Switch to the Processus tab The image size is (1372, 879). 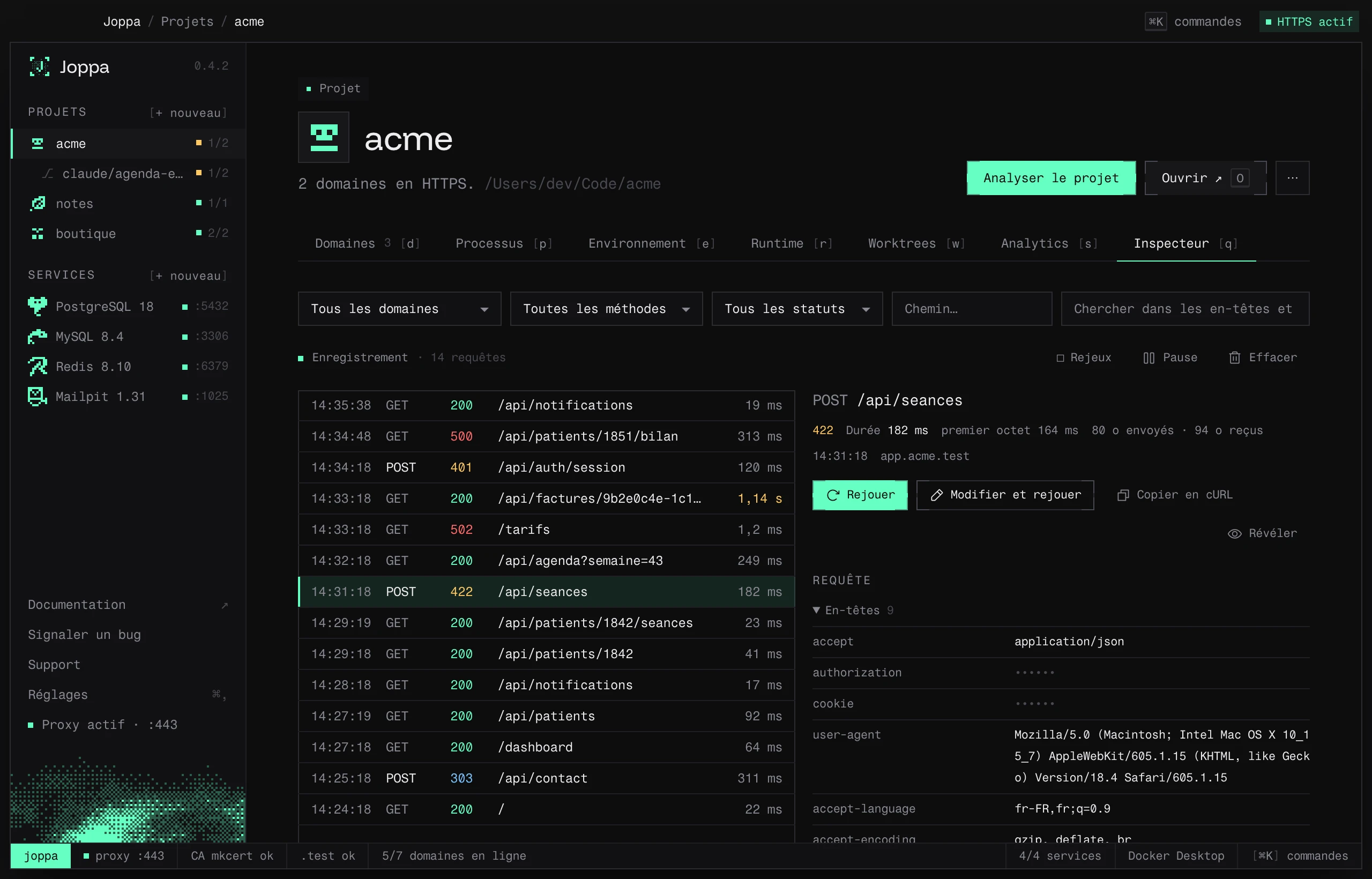point(504,244)
